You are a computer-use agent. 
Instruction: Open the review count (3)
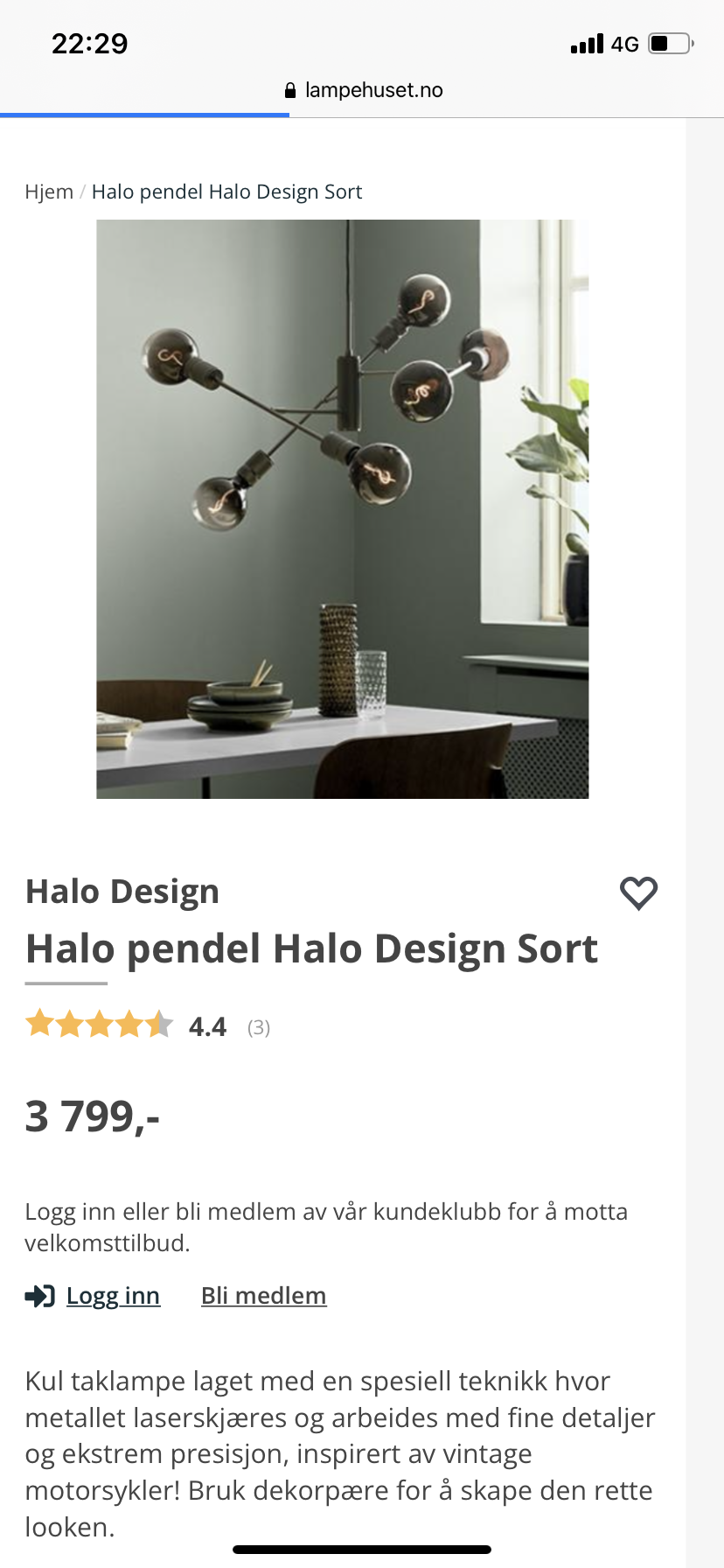coord(259,1027)
